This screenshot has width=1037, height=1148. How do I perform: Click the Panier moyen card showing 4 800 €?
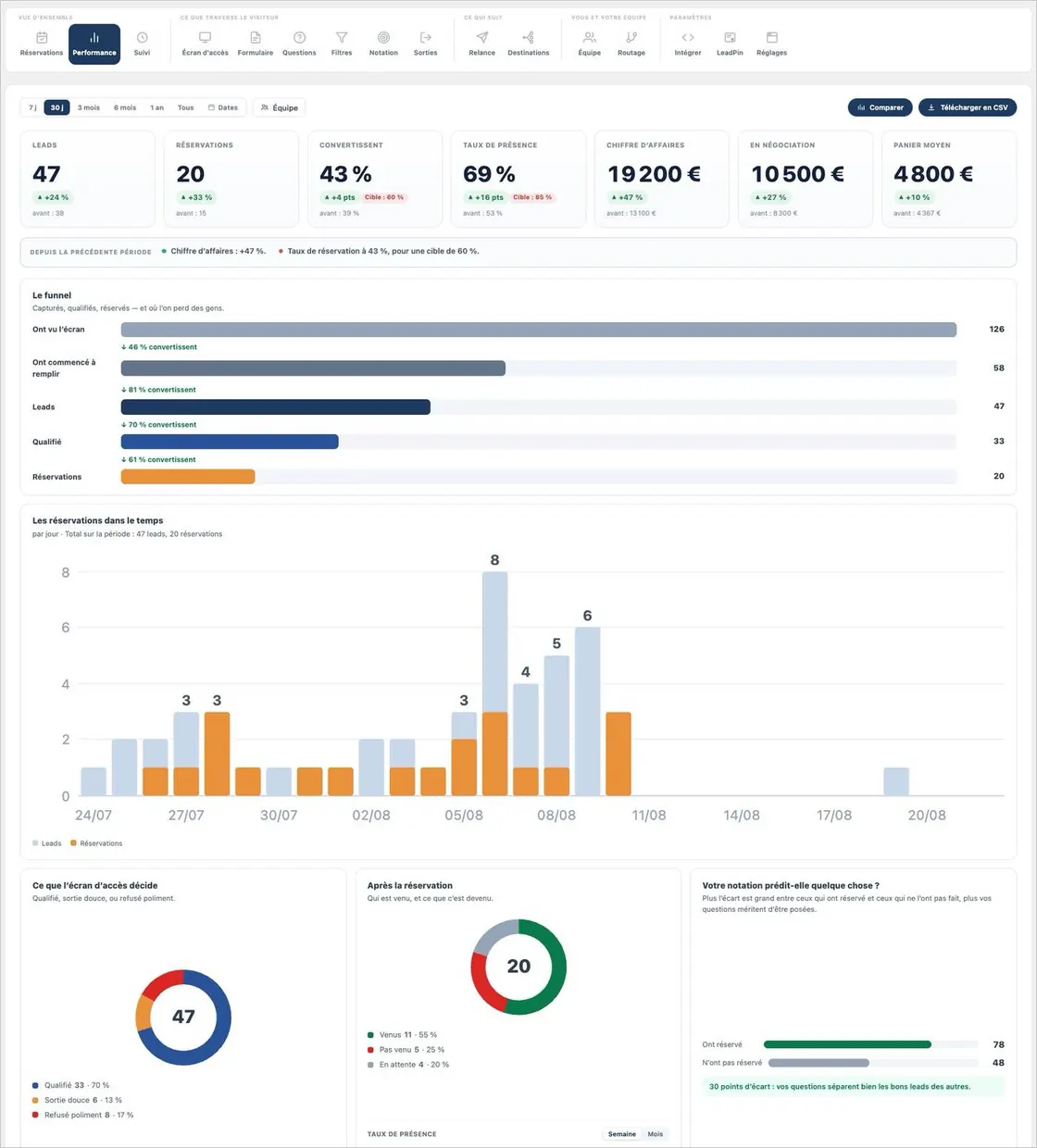click(x=949, y=179)
